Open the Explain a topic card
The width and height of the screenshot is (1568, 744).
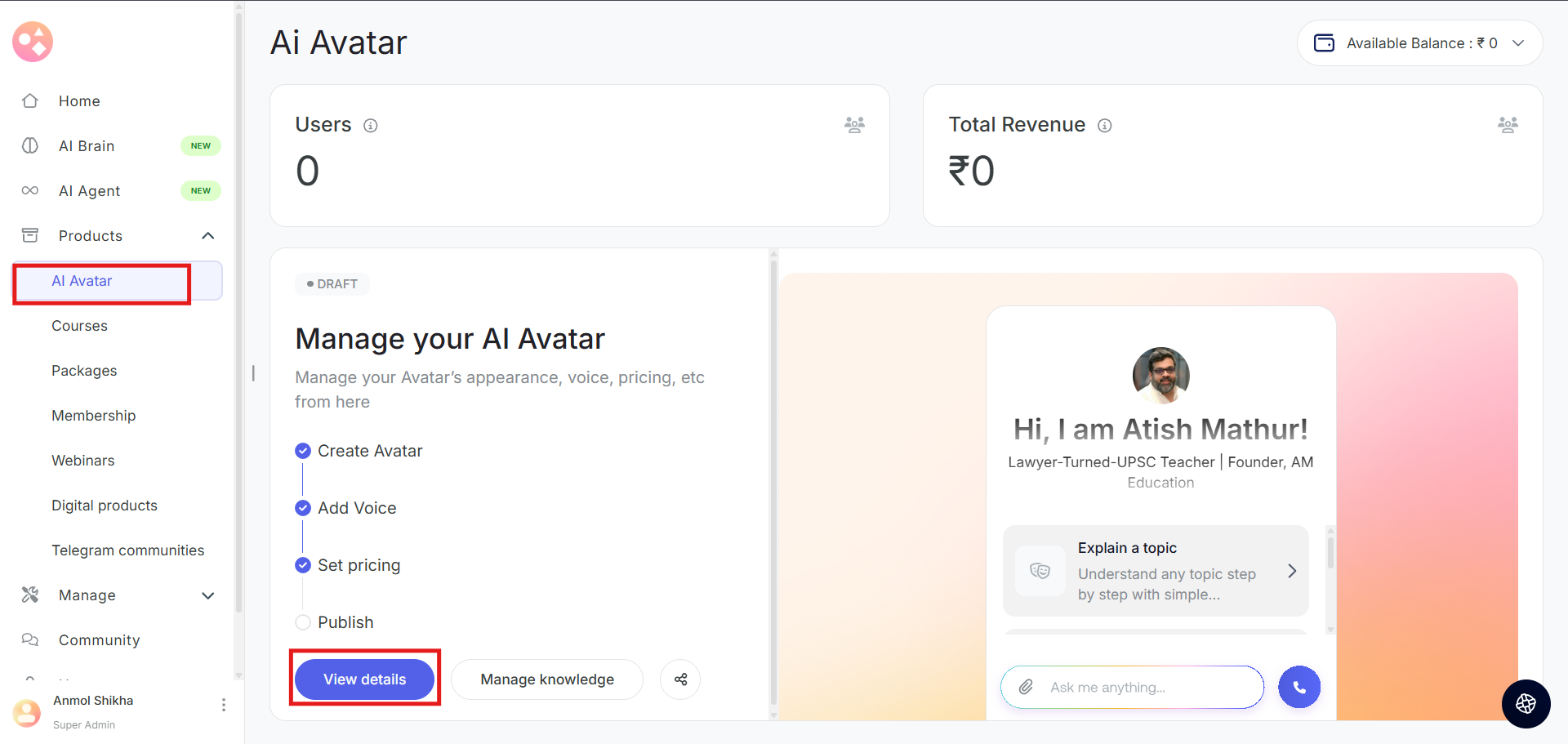1156,571
